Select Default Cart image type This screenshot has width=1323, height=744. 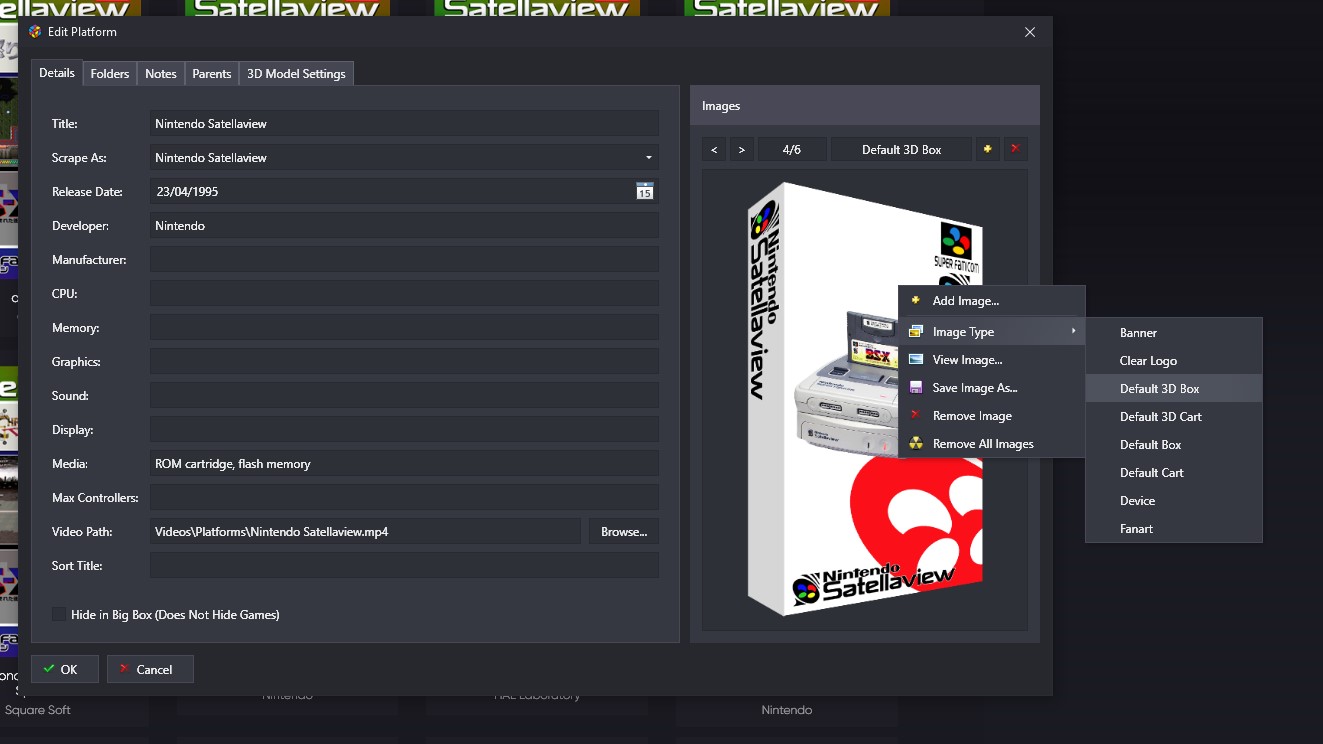tap(1174, 472)
